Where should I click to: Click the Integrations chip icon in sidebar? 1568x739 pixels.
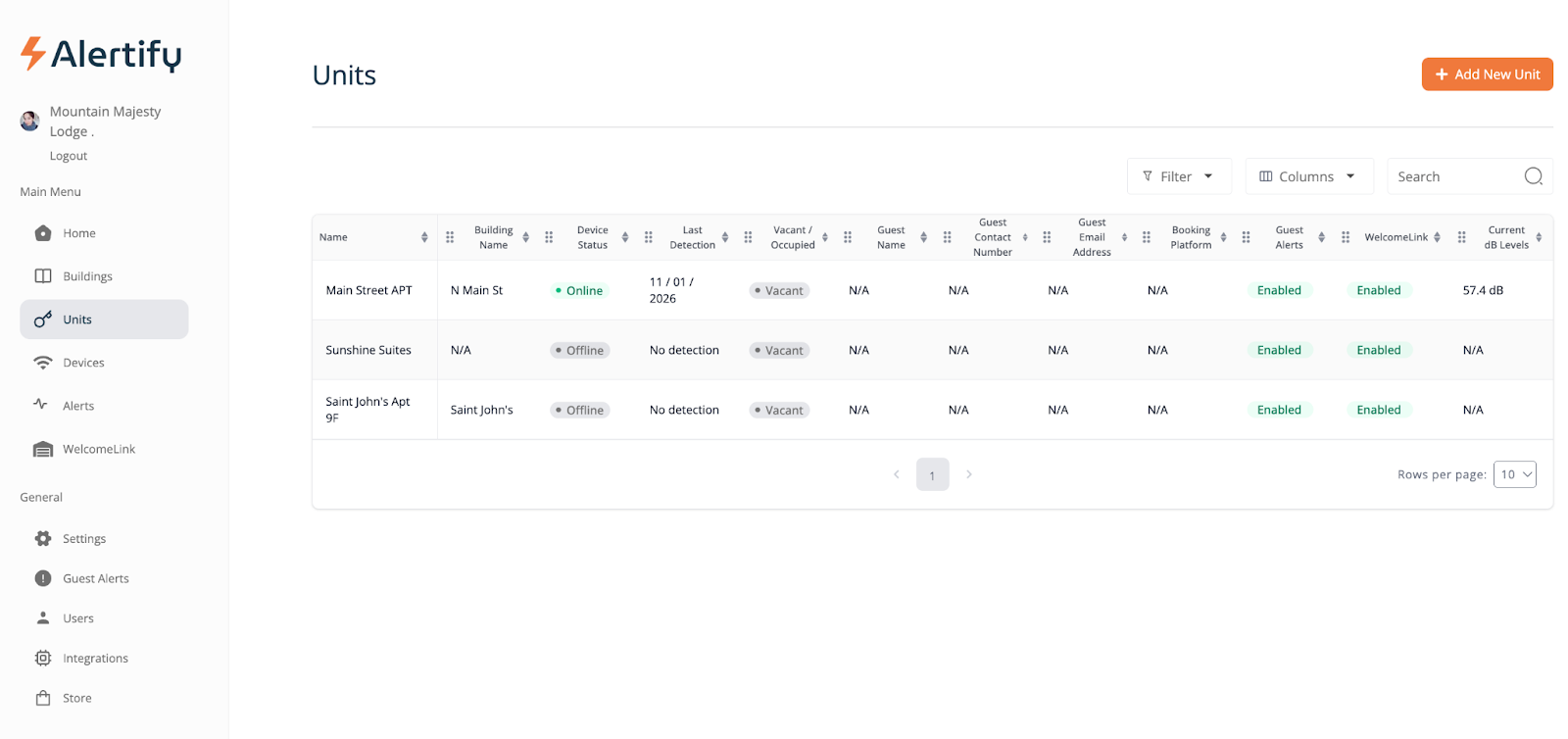(x=43, y=659)
